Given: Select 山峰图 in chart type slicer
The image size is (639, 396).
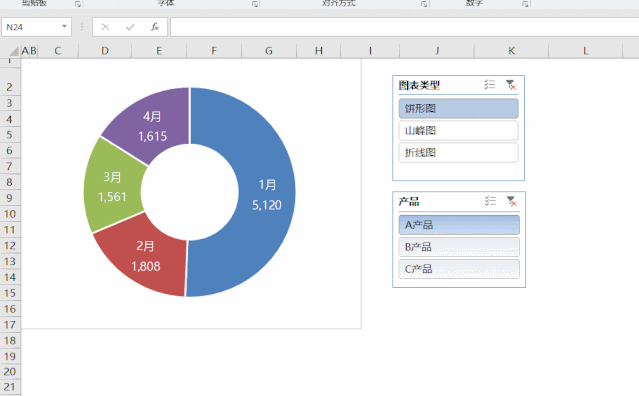Looking at the screenshot, I should pos(458,130).
